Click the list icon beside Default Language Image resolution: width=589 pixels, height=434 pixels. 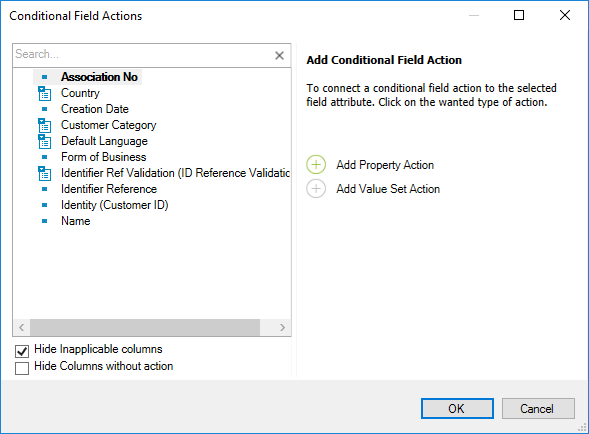coord(44,142)
